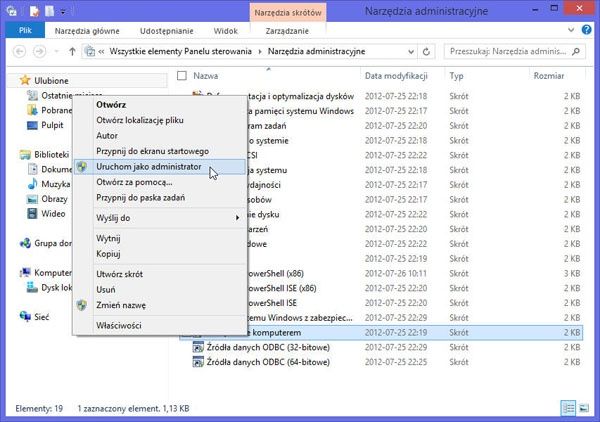Switch to Narzędzia główne ribbon tab
Screen dimensions: 600x422
pos(87,31)
